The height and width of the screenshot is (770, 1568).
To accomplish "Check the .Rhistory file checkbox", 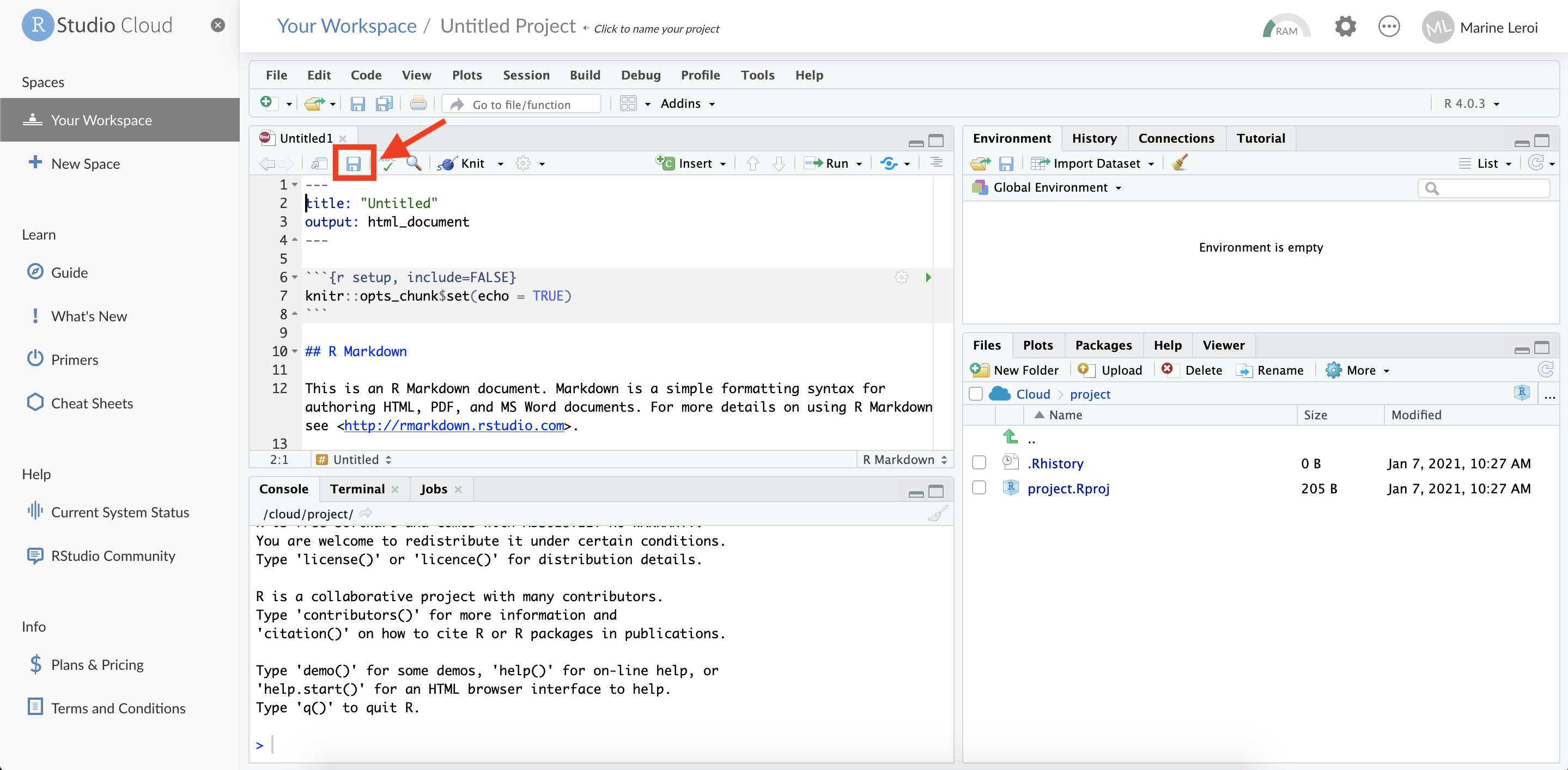I will click(x=980, y=462).
